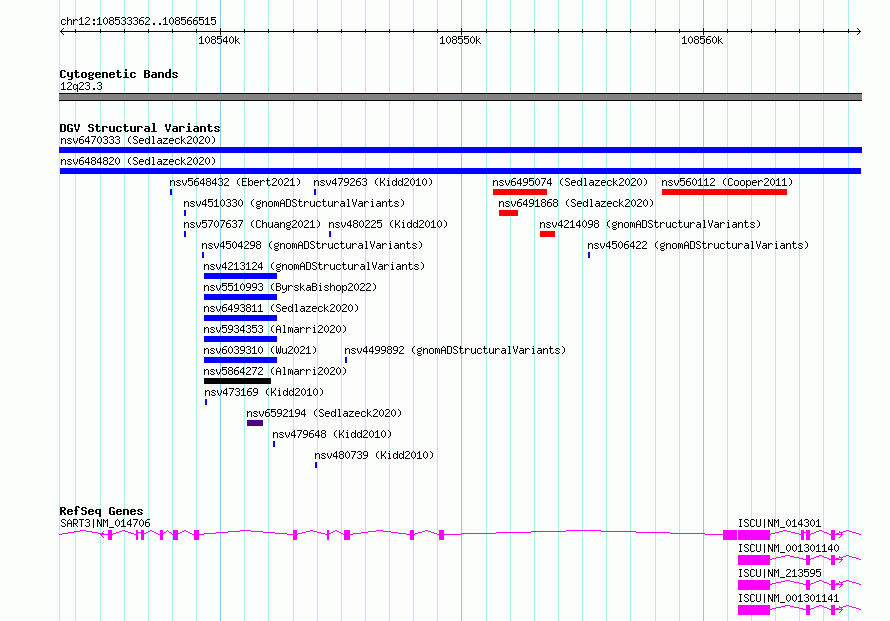Open nsv4510330 gnomAD variant label

[294, 203]
